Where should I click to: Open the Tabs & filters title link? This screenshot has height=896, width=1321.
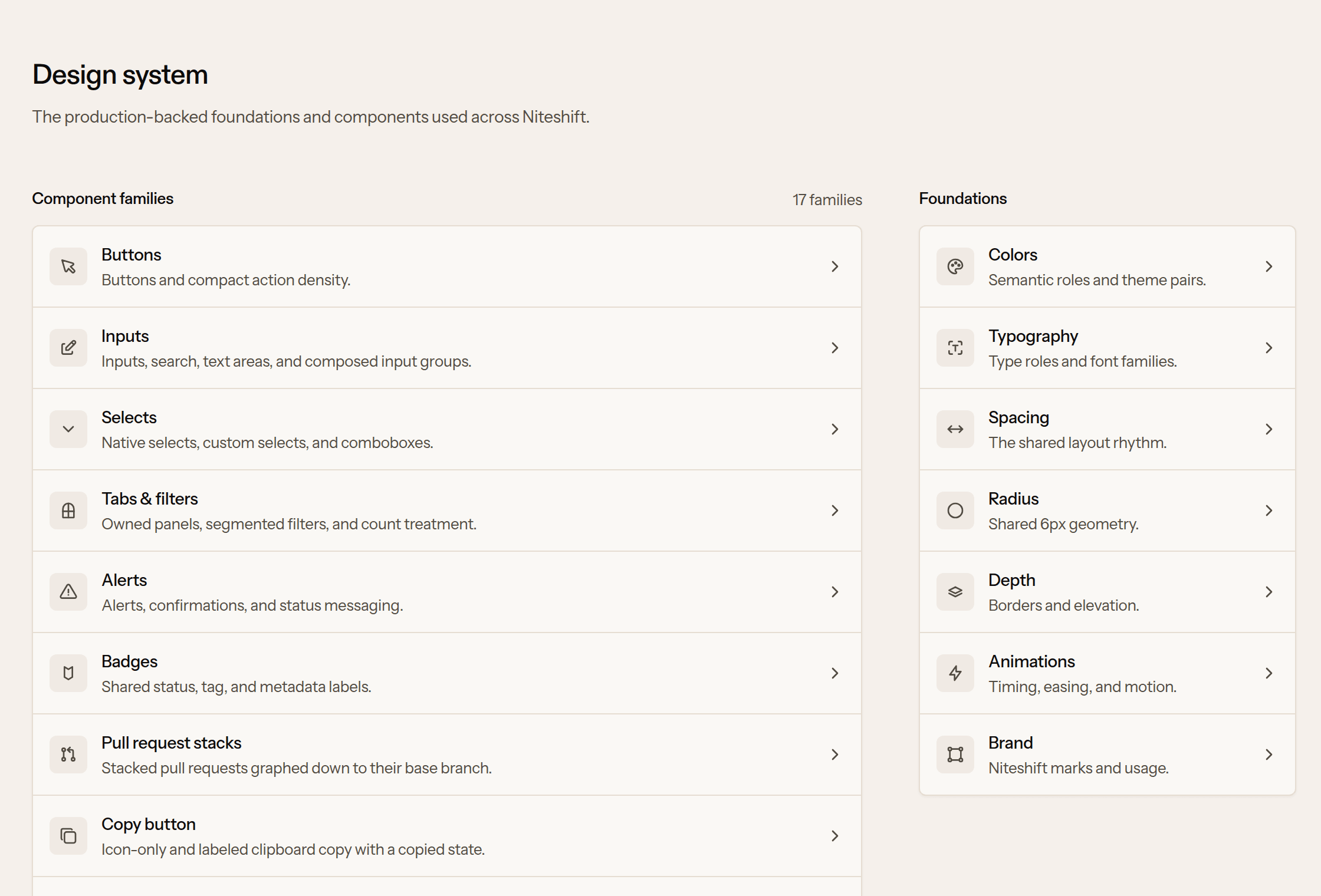point(150,499)
